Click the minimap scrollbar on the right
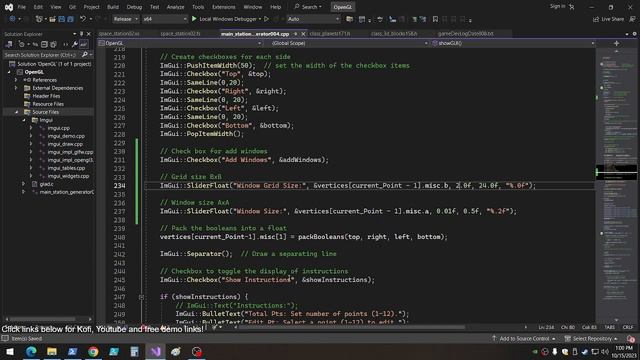 point(616,186)
